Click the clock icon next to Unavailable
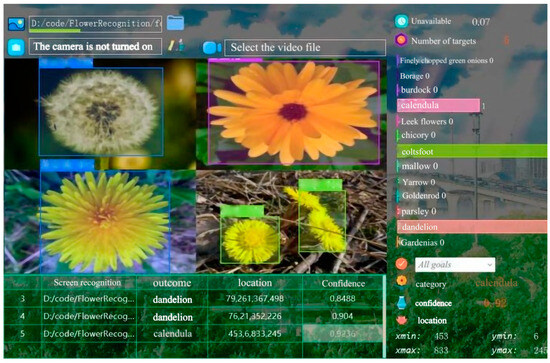Screen dimensions: 550x363 tap(401, 21)
